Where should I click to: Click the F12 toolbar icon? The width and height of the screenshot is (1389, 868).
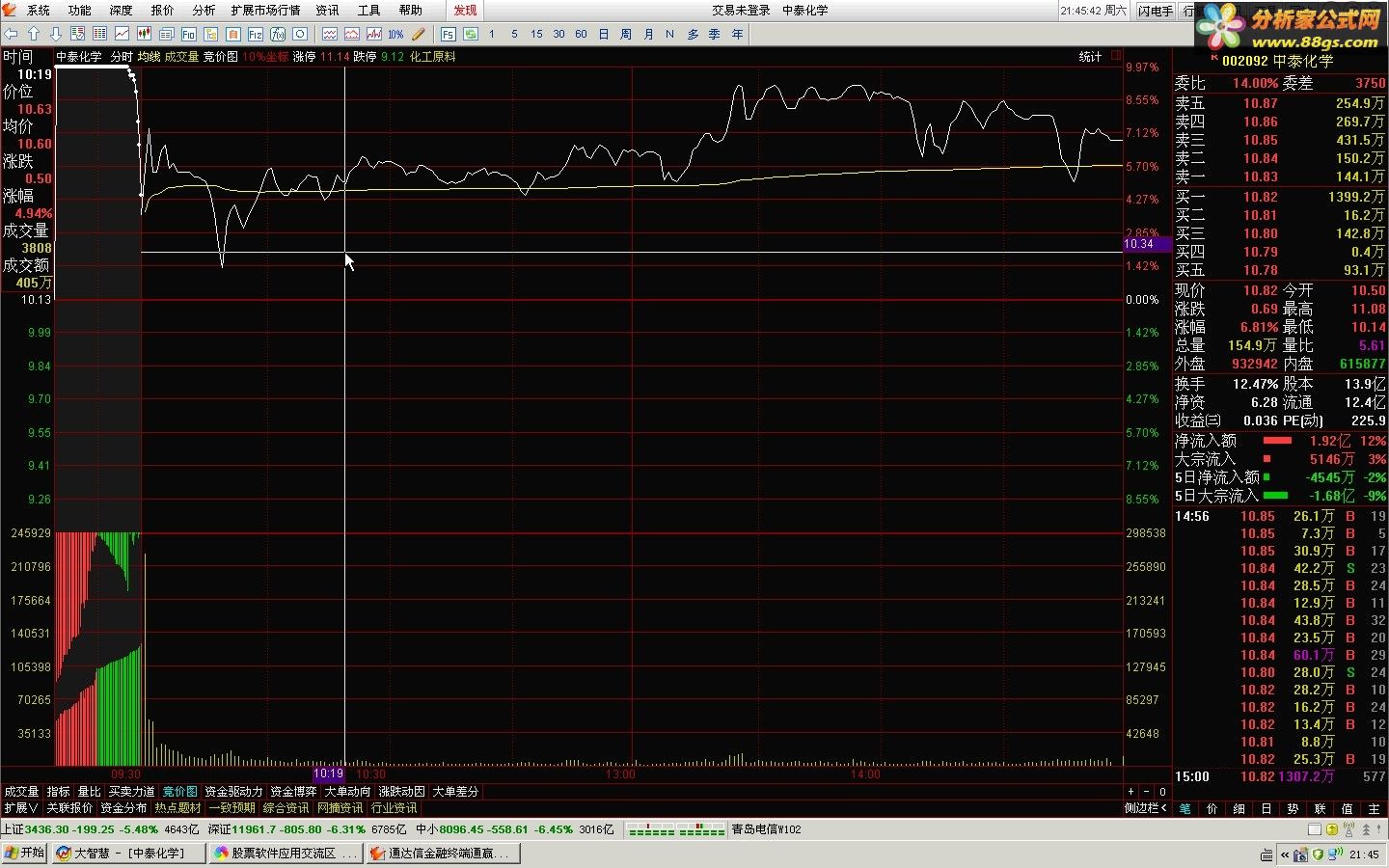point(256,34)
